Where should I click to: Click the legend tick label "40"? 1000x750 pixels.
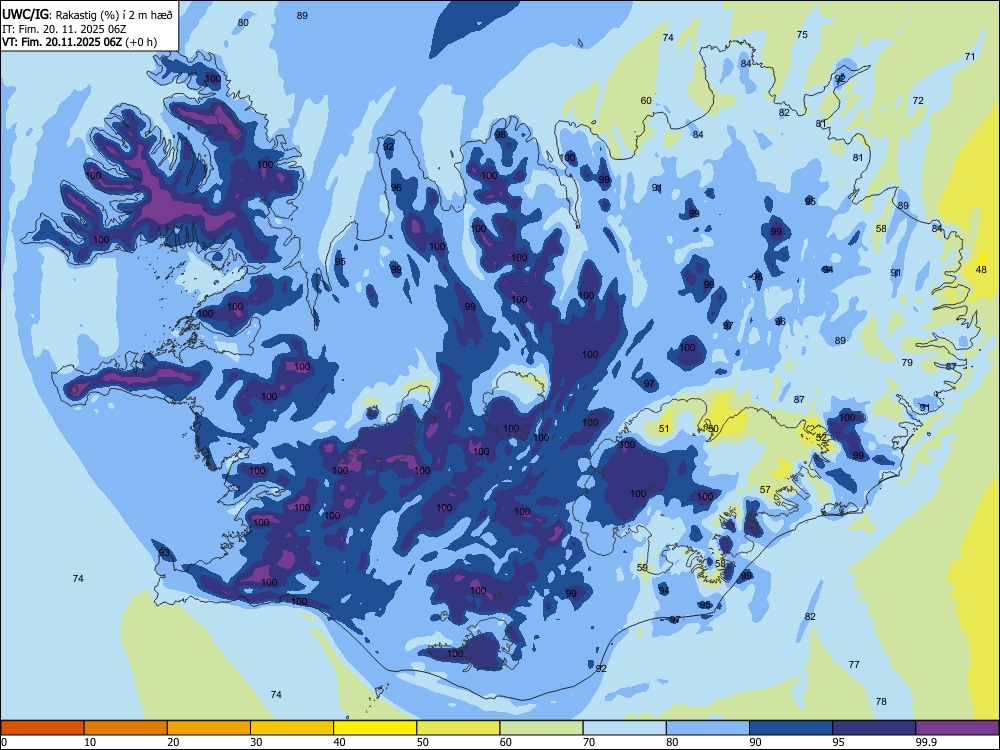339,742
